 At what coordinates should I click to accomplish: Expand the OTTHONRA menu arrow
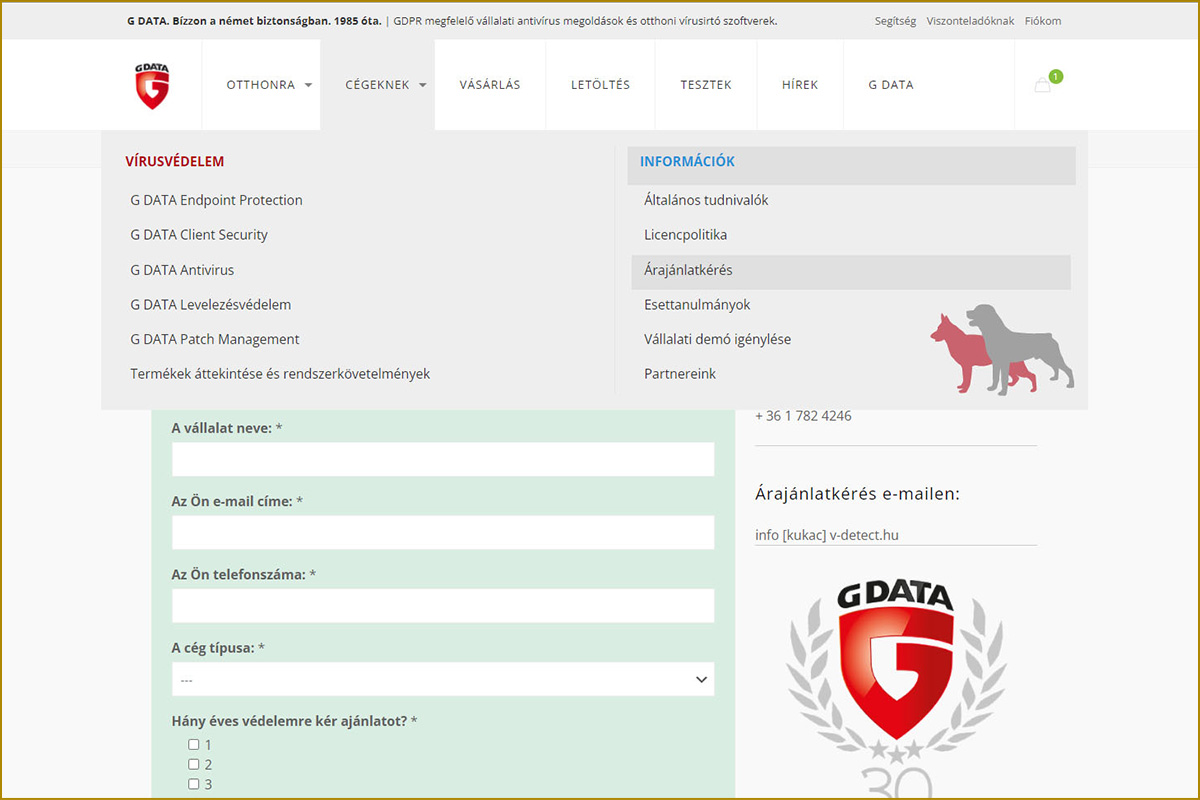point(308,86)
